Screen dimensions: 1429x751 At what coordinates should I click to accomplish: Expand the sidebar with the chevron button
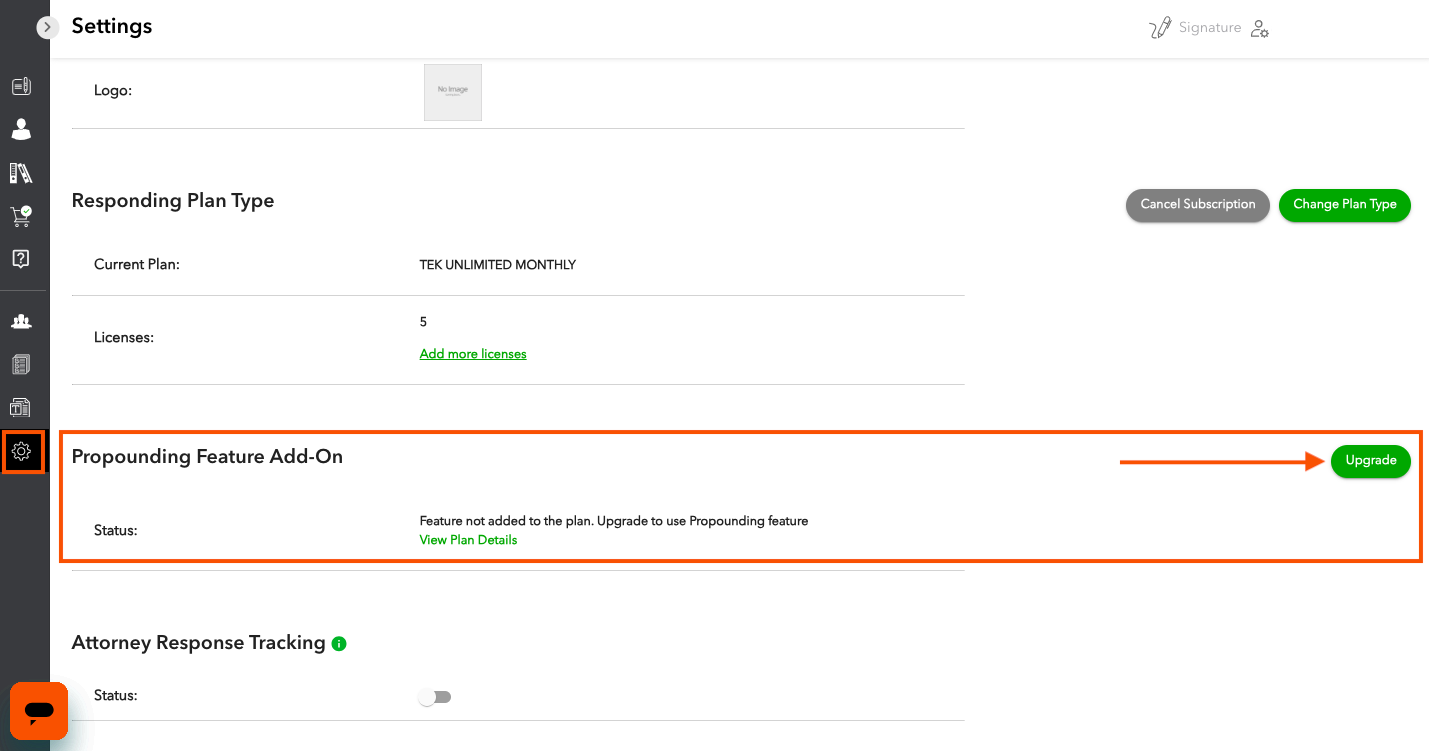(48, 28)
